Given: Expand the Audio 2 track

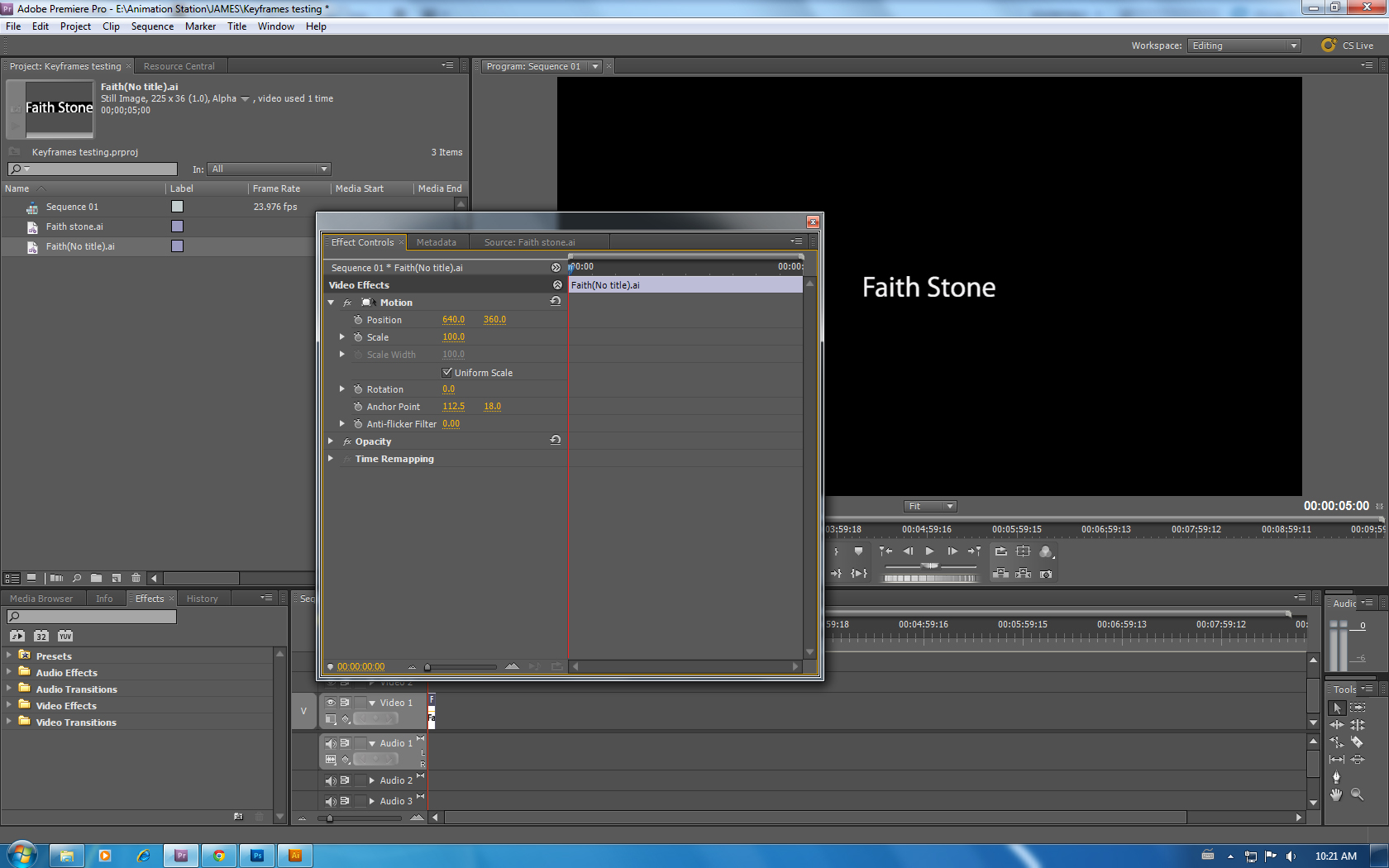Looking at the screenshot, I should [x=372, y=780].
